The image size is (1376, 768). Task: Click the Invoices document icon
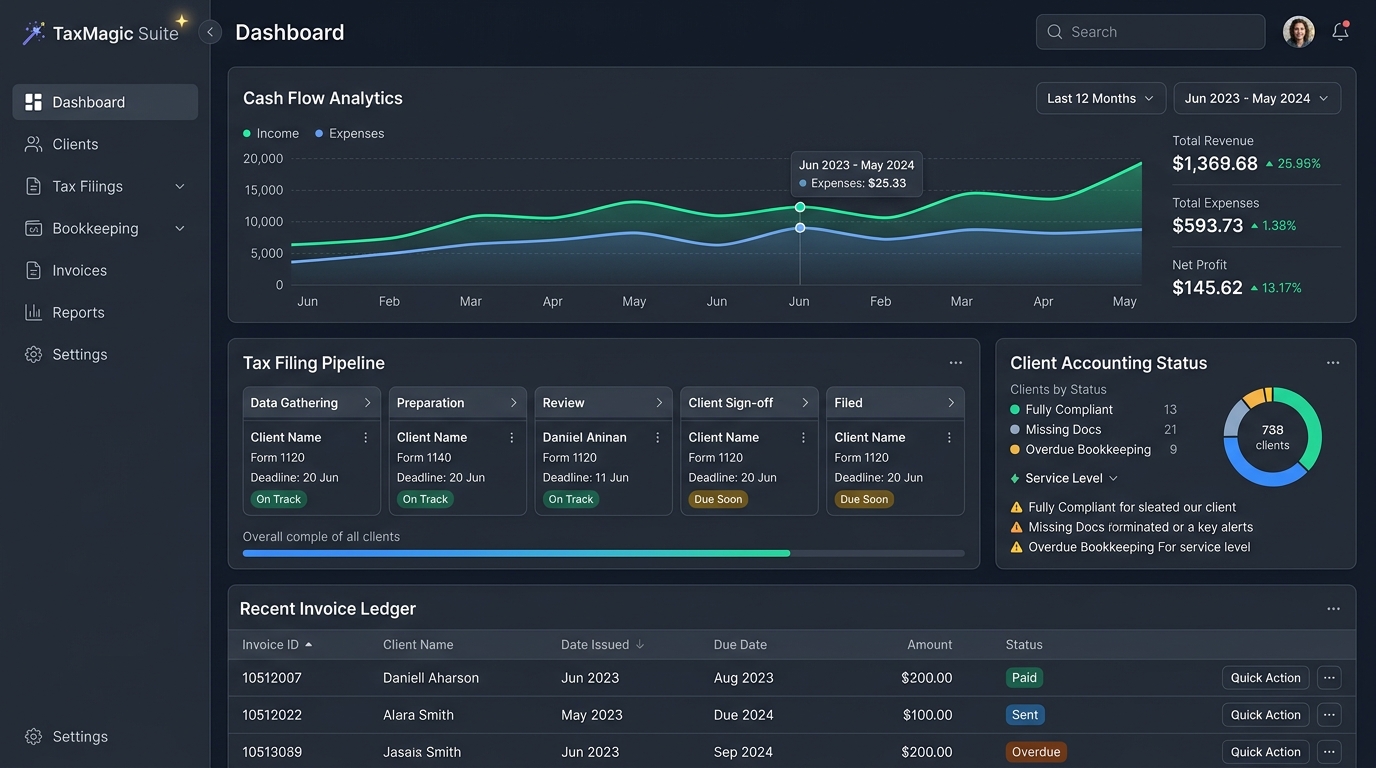click(x=33, y=270)
